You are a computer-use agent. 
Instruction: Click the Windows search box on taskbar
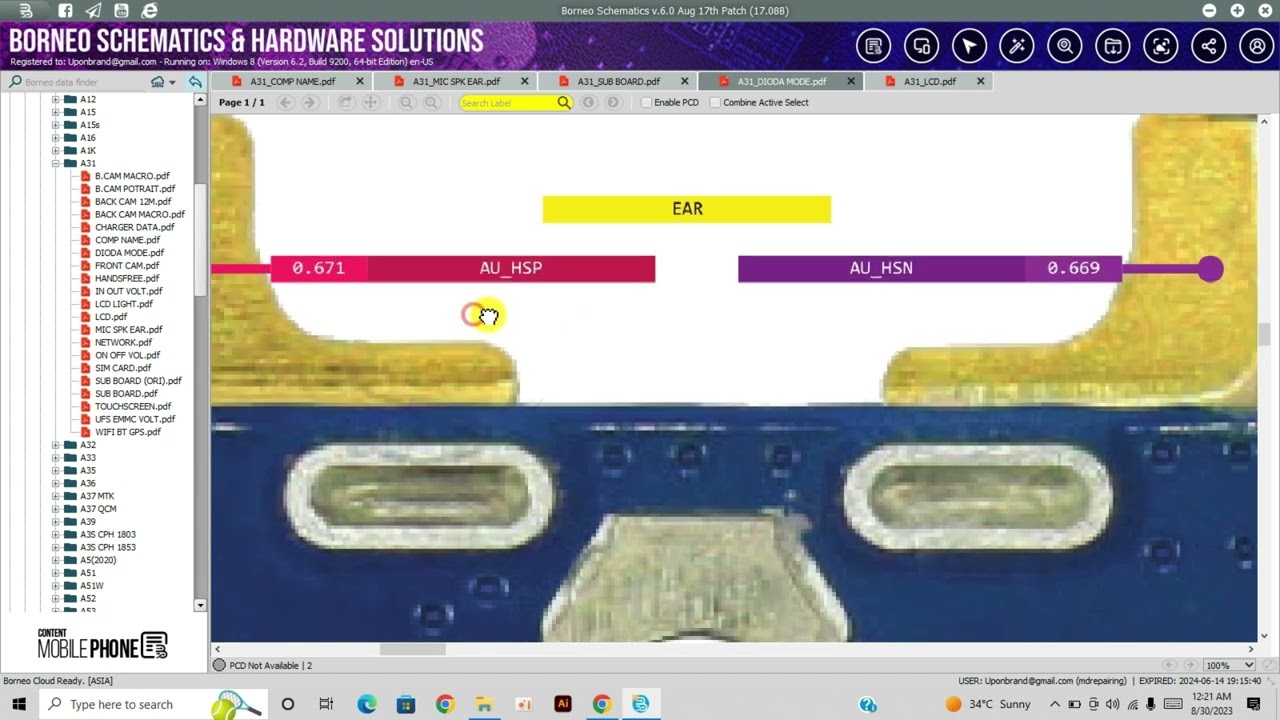[x=152, y=704]
